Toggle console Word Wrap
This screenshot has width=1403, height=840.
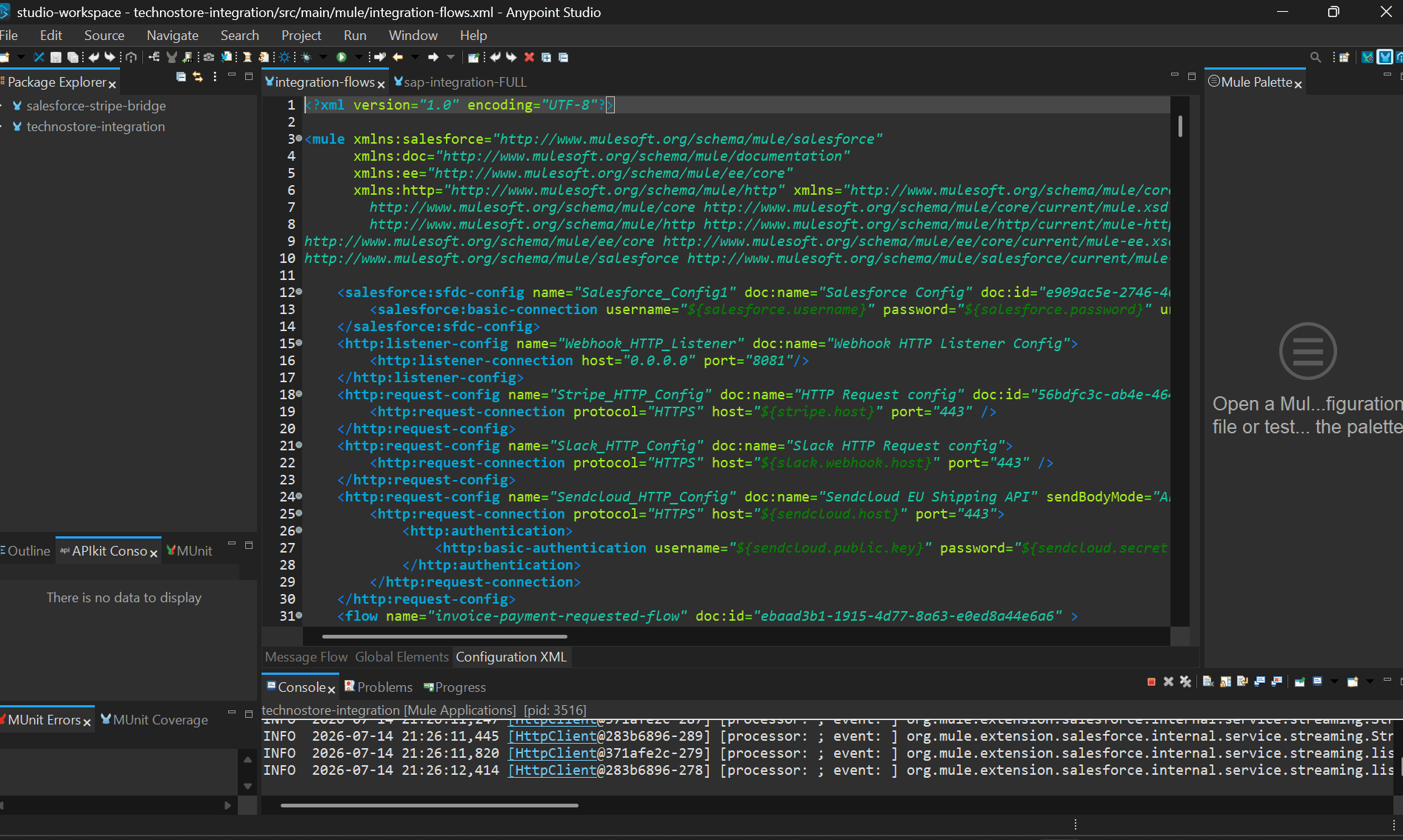pyautogui.click(x=1242, y=681)
